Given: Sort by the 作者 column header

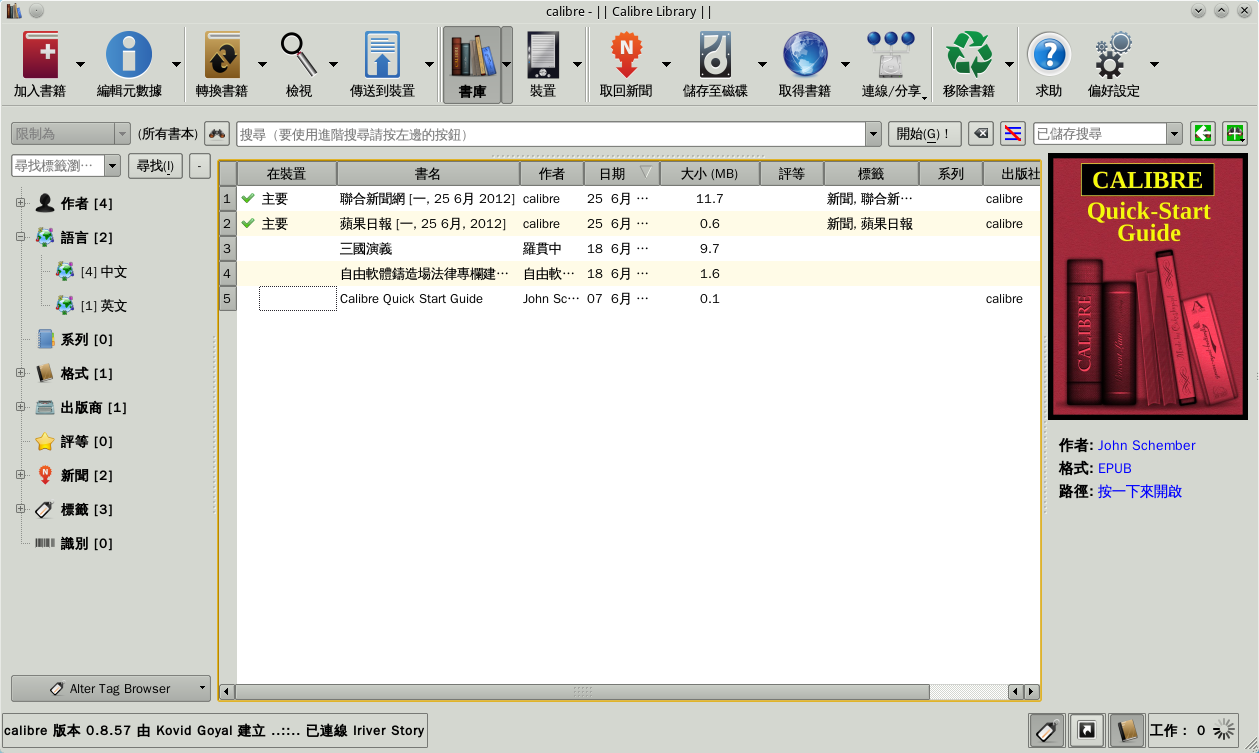Looking at the screenshot, I should [x=552, y=174].
